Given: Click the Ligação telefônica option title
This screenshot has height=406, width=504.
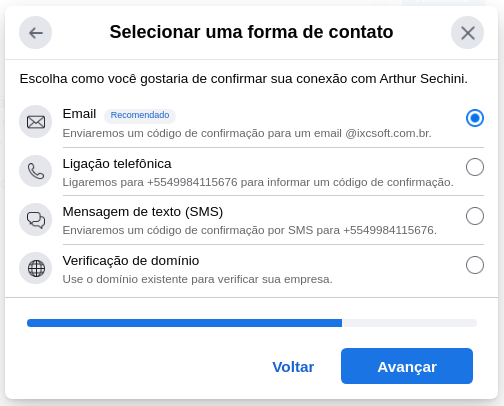Looking at the screenshot, I should click(117, 164).
